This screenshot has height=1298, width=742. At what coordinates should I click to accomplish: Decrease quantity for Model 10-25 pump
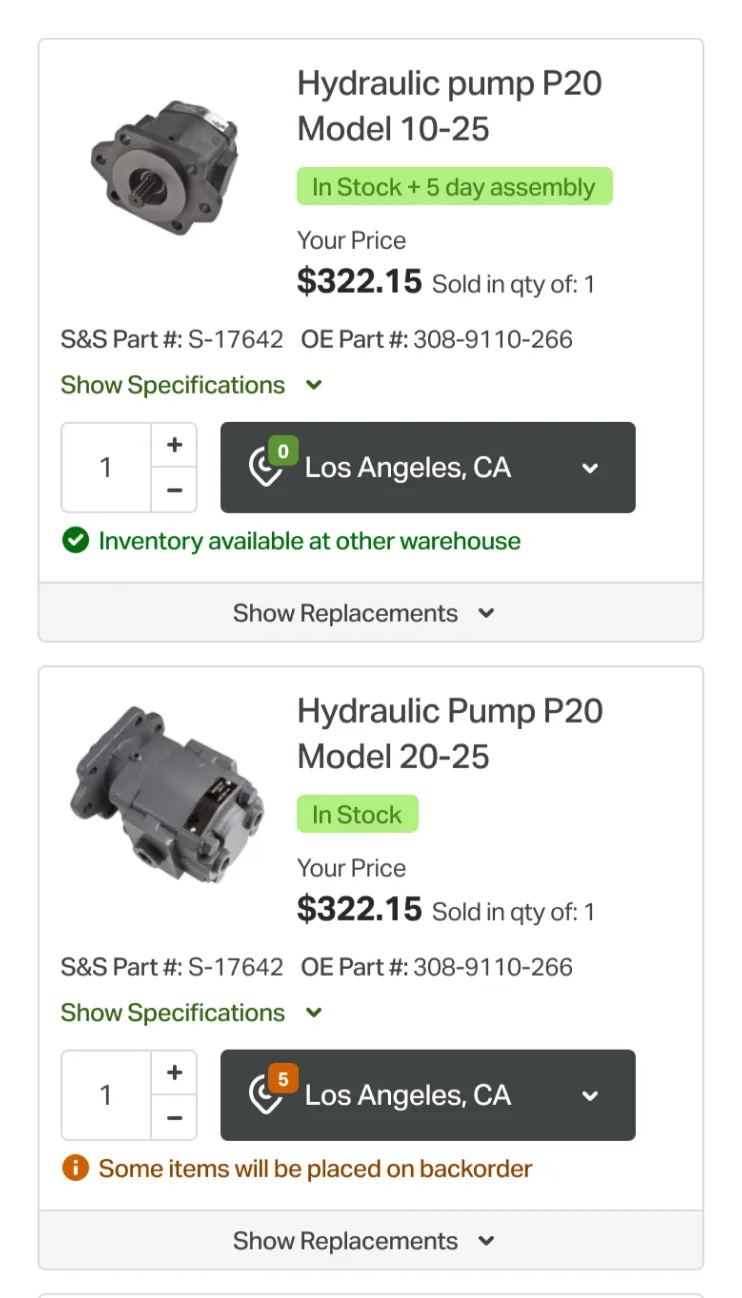(x=174, y=490)
